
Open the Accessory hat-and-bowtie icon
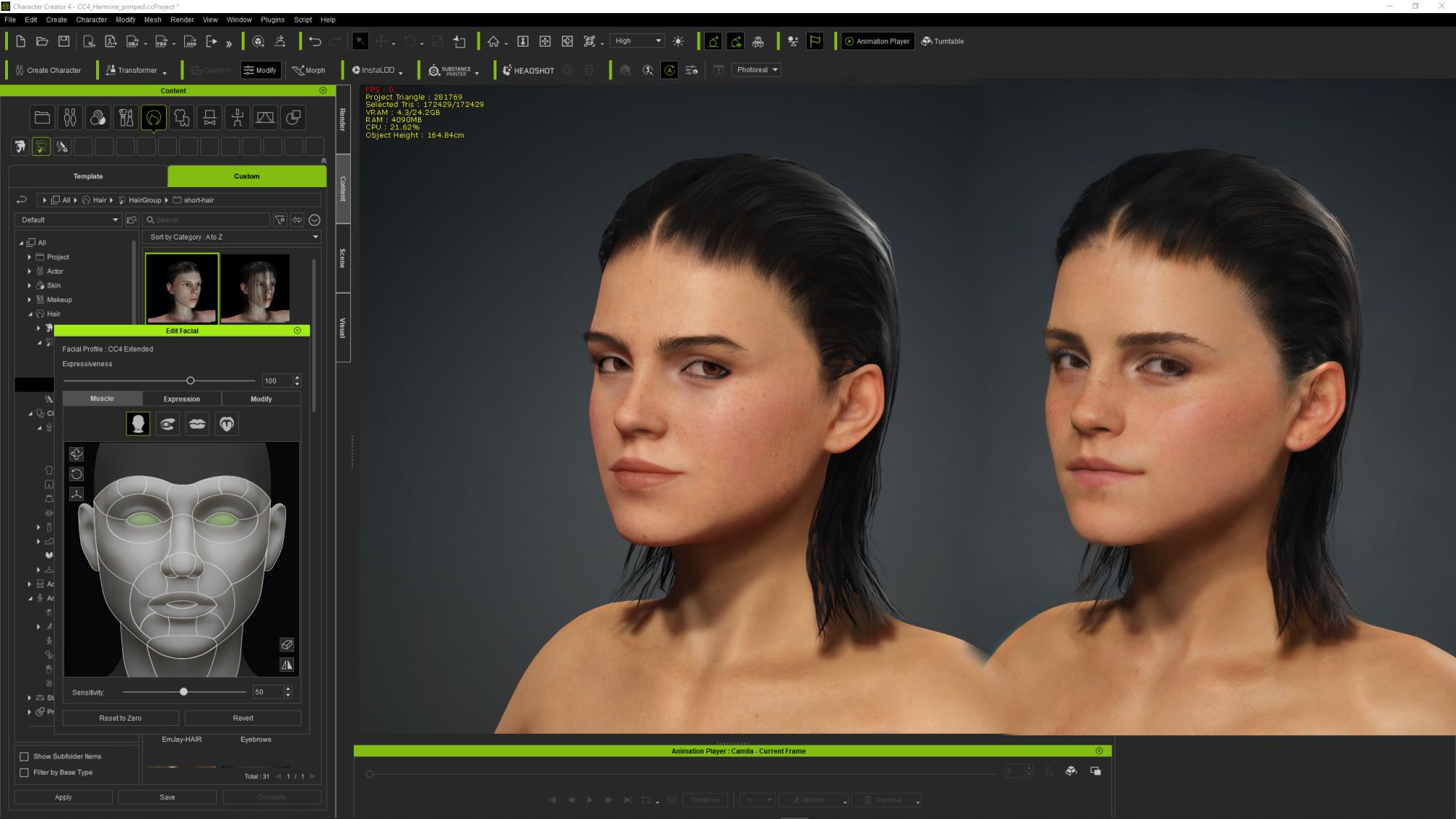click(210, 117)
